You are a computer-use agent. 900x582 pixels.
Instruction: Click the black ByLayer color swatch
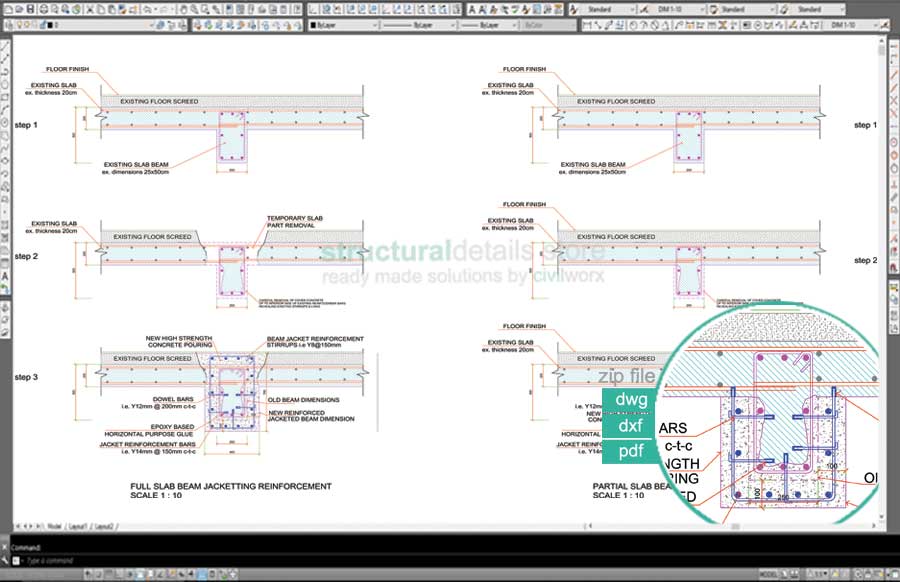coord(314,24)
